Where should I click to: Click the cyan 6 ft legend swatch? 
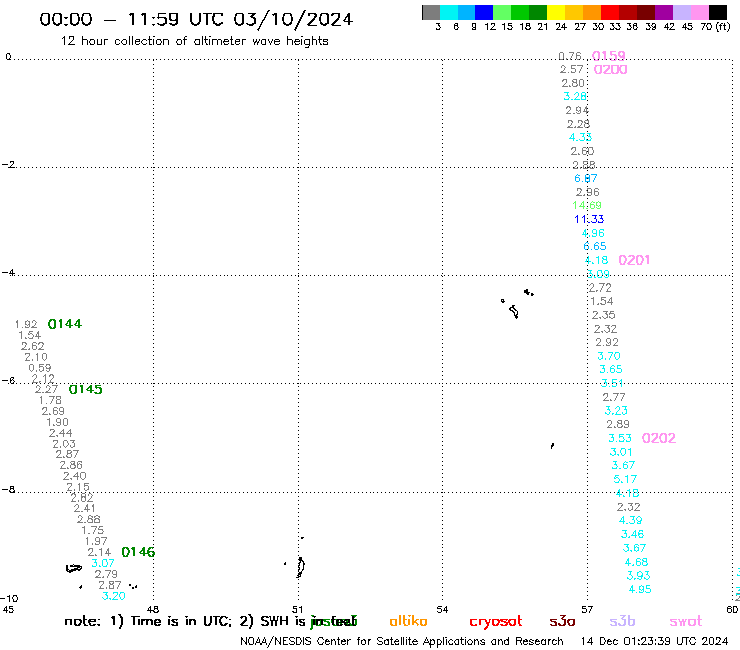tap(449, 12)
